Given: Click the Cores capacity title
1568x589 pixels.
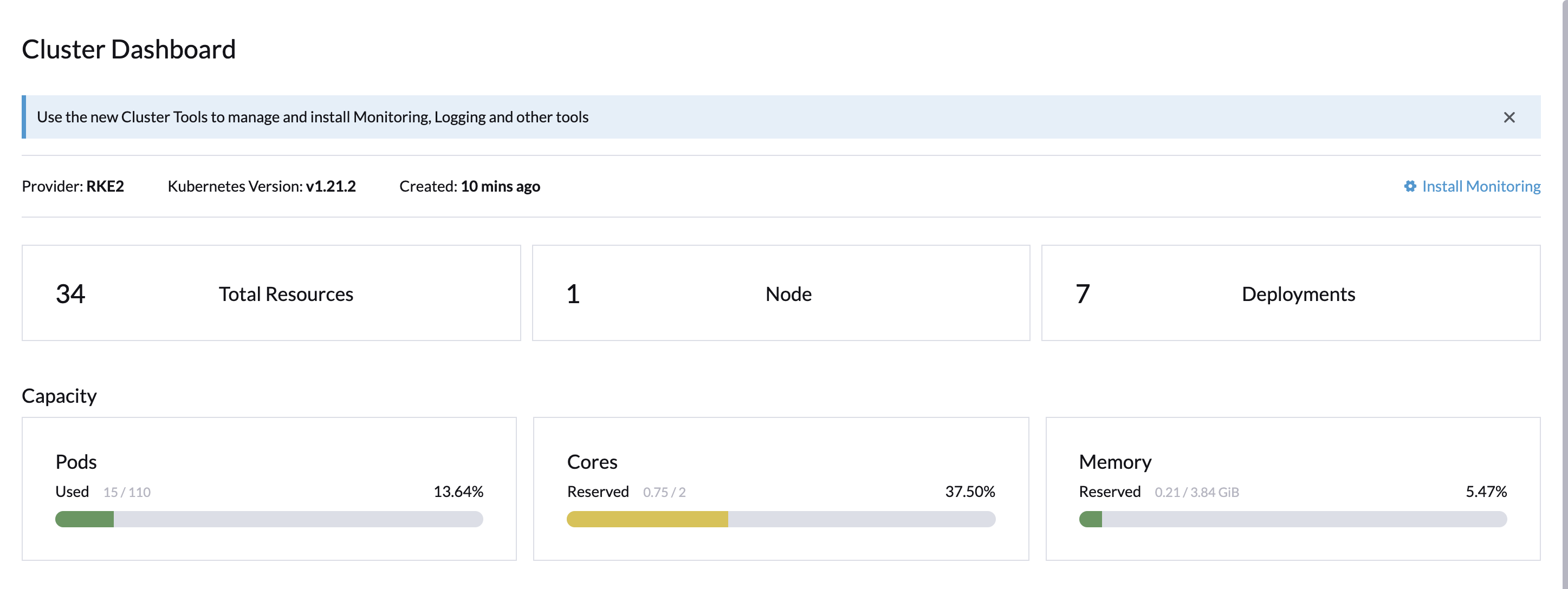Looking at the screenshot, I should click(592, 462).
